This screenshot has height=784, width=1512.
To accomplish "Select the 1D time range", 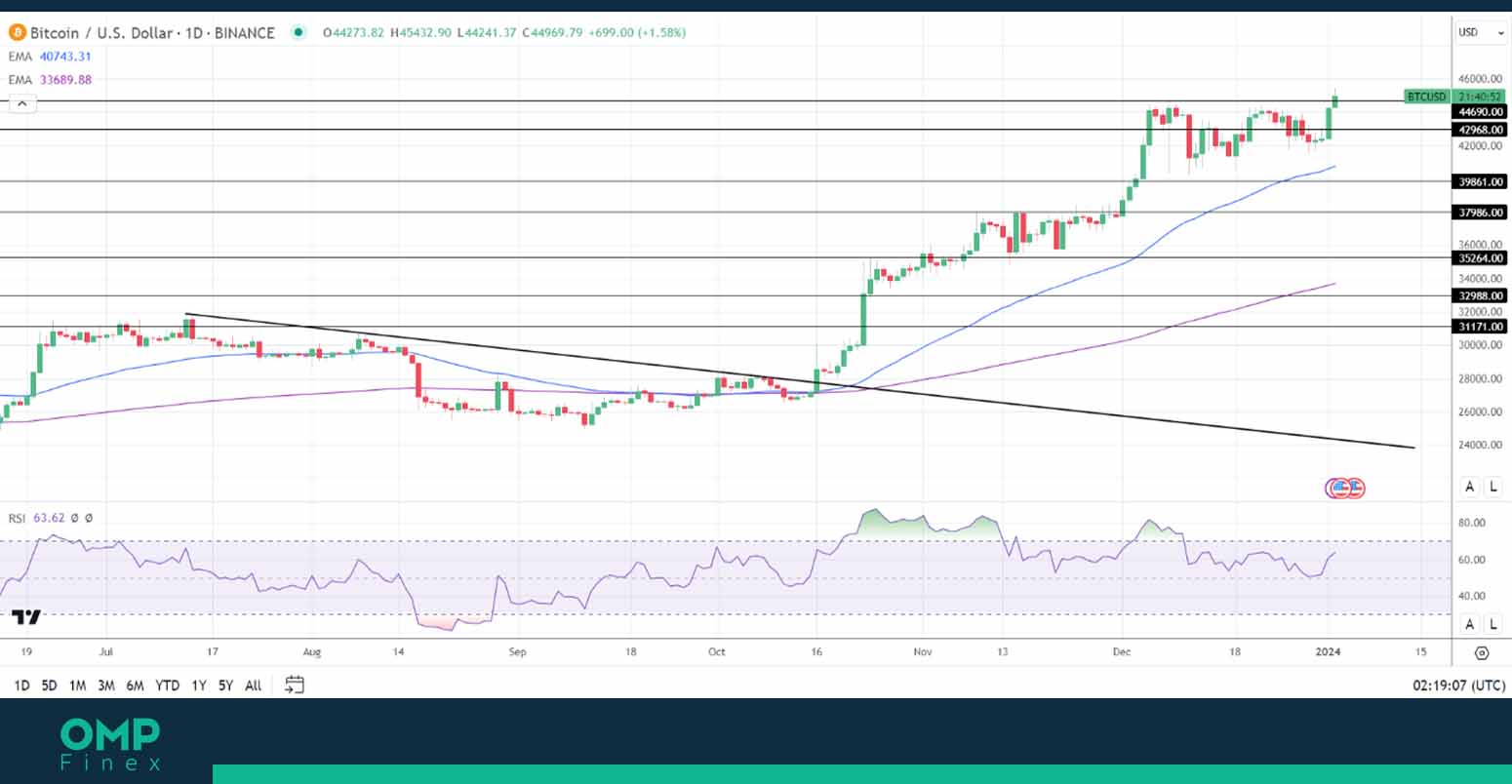I will point(21,686).
